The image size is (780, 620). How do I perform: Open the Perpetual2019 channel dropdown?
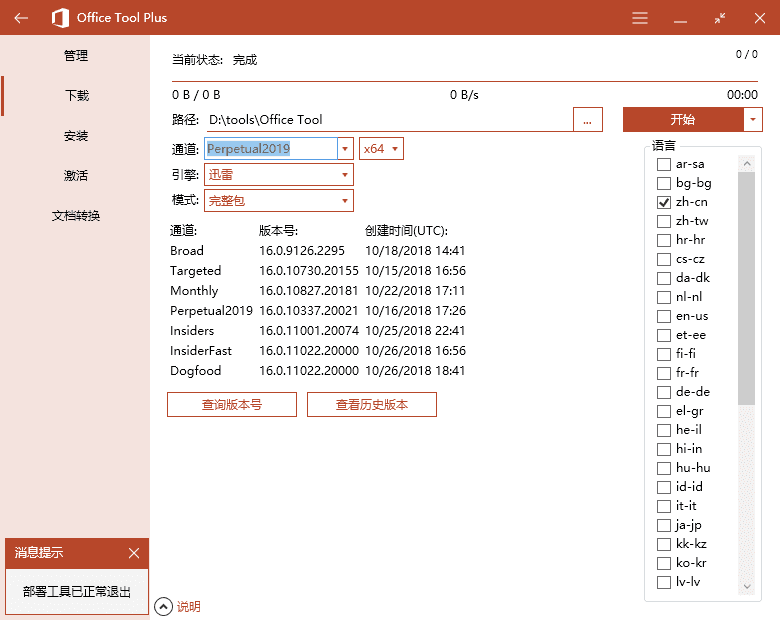pyautogui.click(x=345, y=149)
